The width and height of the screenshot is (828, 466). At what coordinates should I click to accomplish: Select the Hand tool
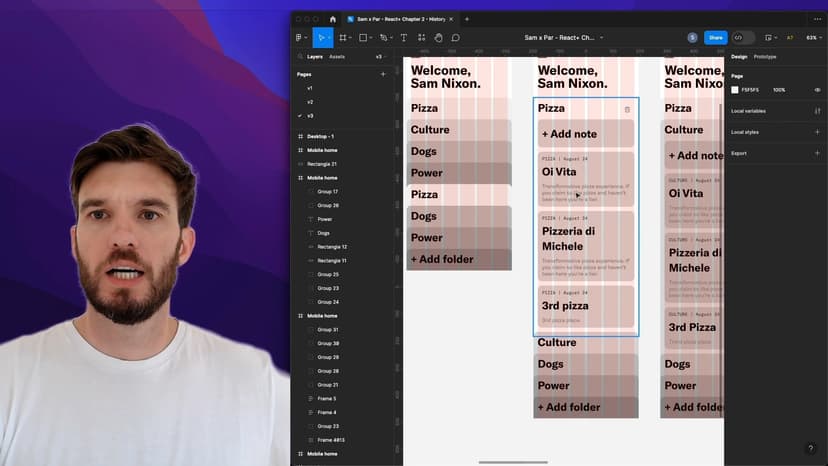click(438, 38)
